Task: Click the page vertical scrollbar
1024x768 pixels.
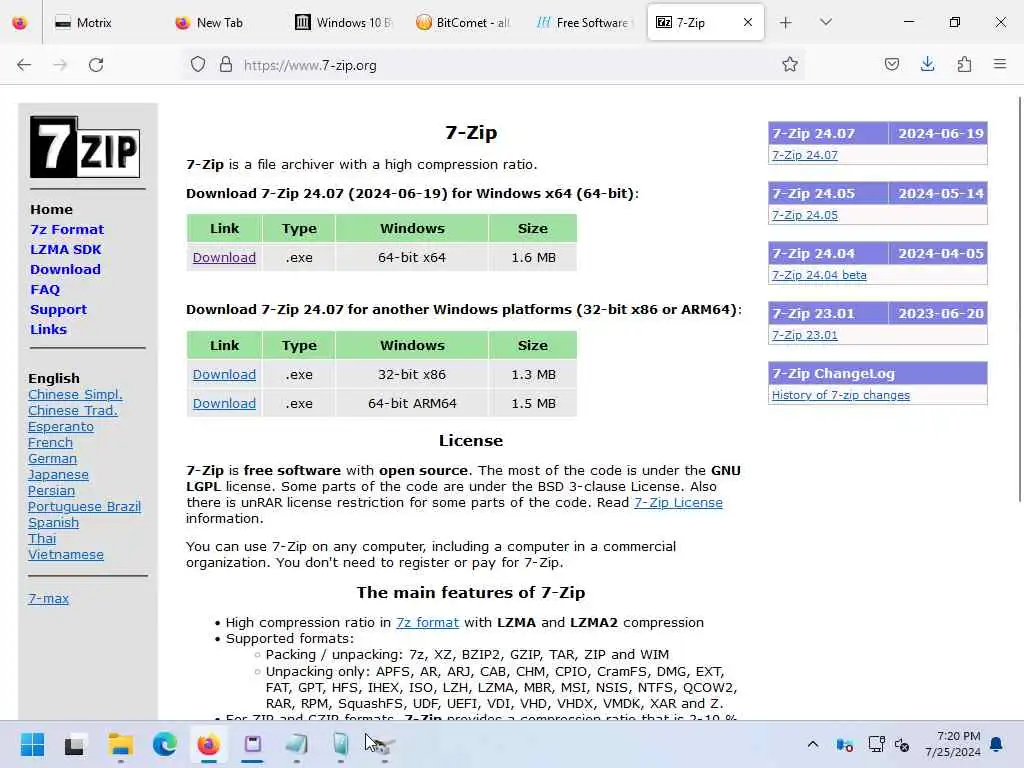Action: coord(1019,299)
